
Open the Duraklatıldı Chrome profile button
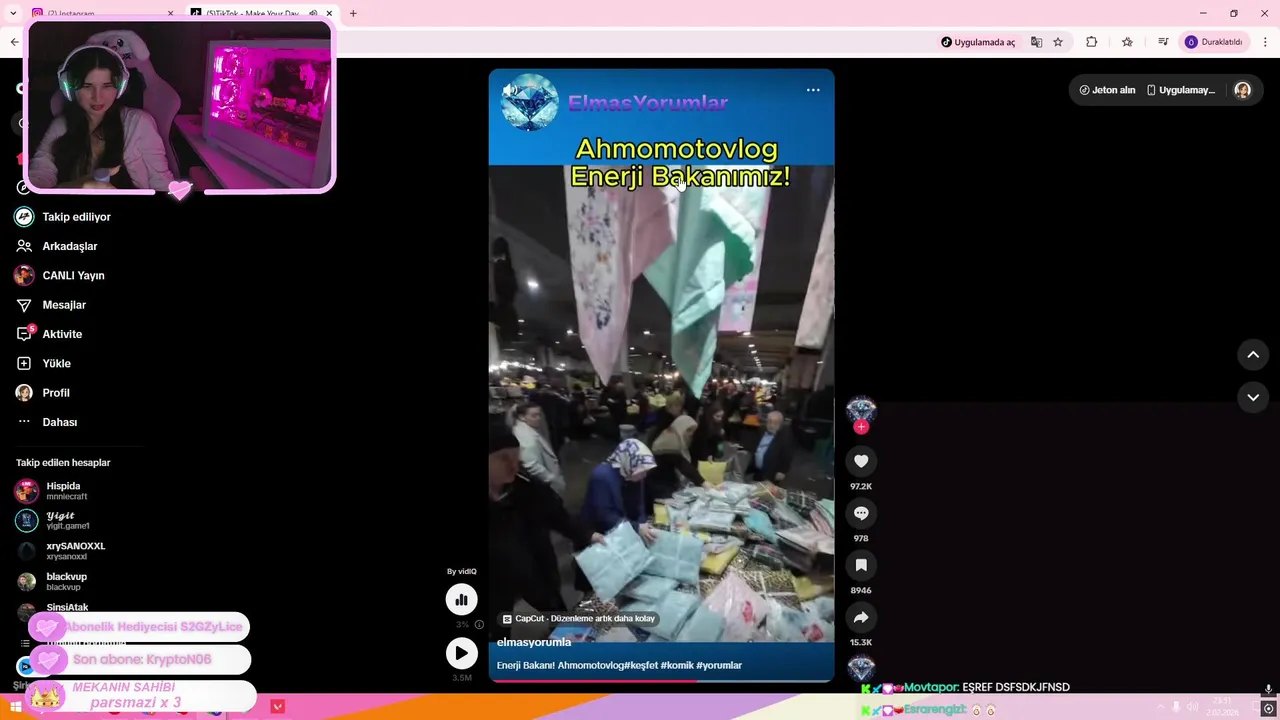coord(1214,42)
